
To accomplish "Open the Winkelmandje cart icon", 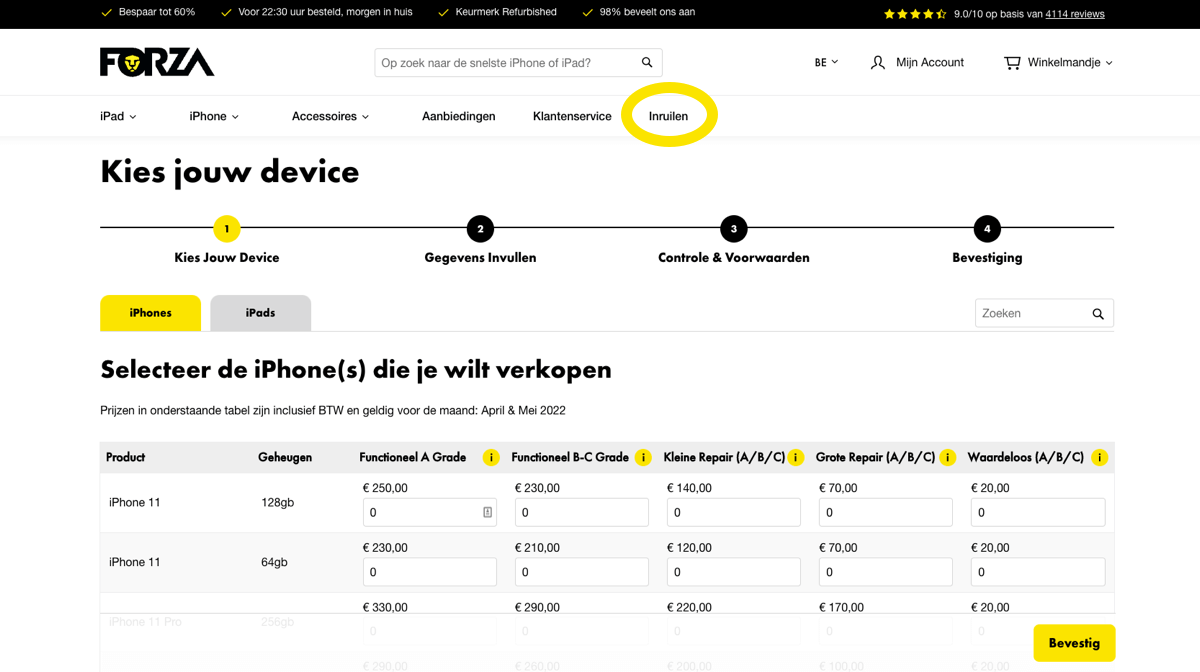I will pyautogui.click(x=1012, y=62).
